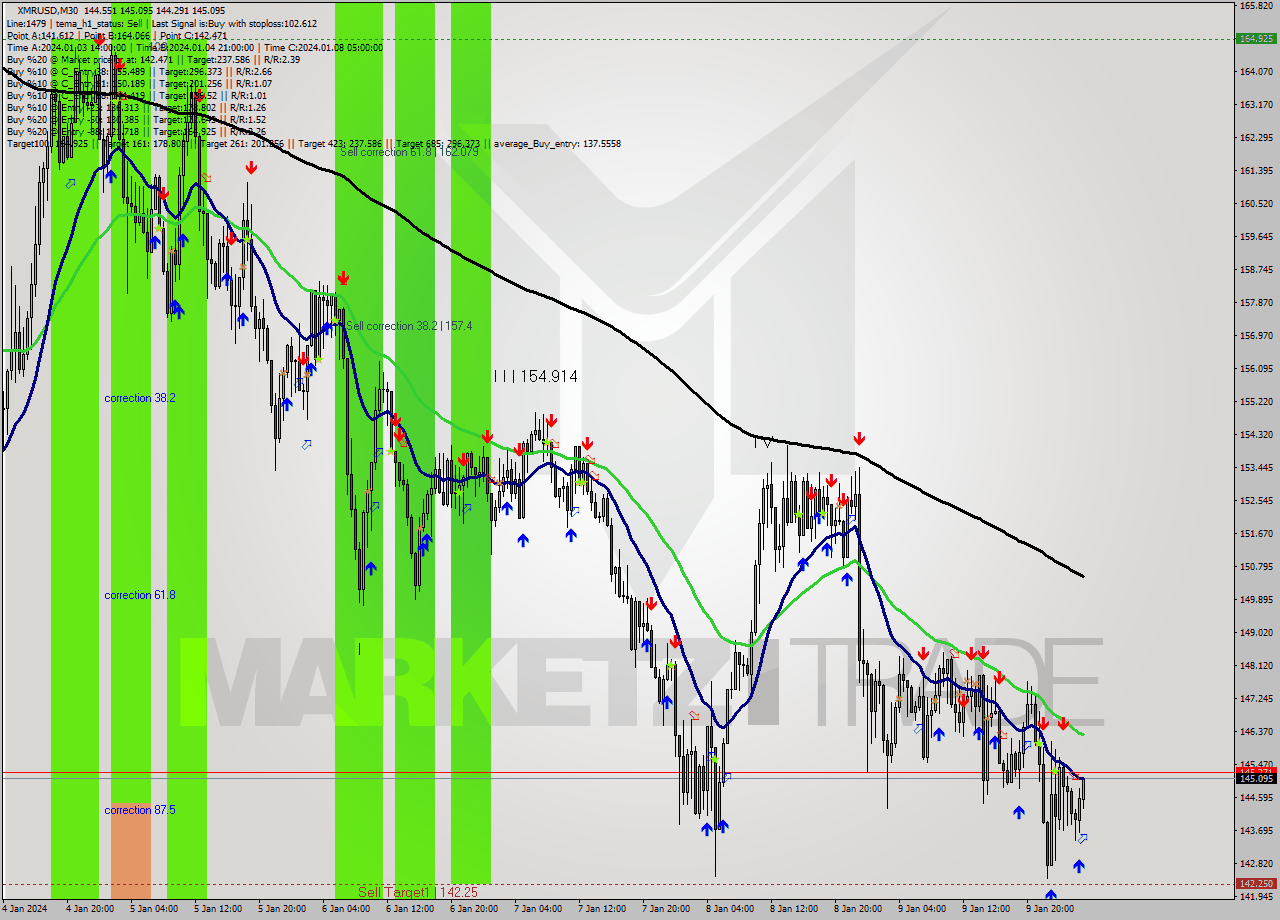This screenshot has width=1280, height=920.
Task: Click '6 Jan 04:00' on the time axis
Action: [345, 910]
